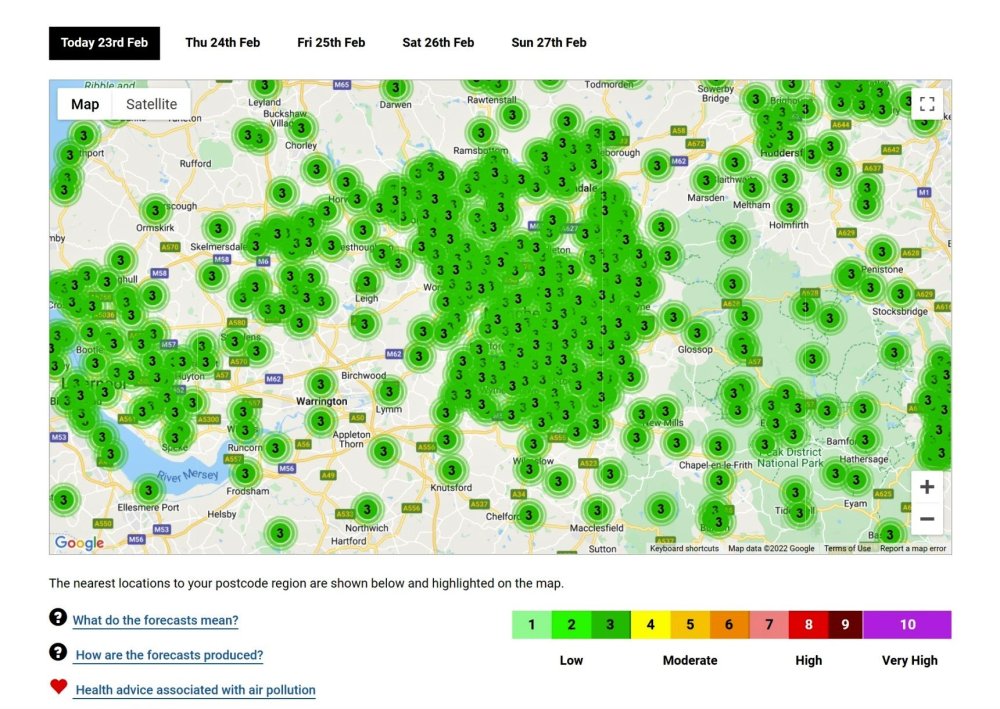Click the red heart health advice icon
This screenshot has width=1000, height=709.
[x=58, y=687]
